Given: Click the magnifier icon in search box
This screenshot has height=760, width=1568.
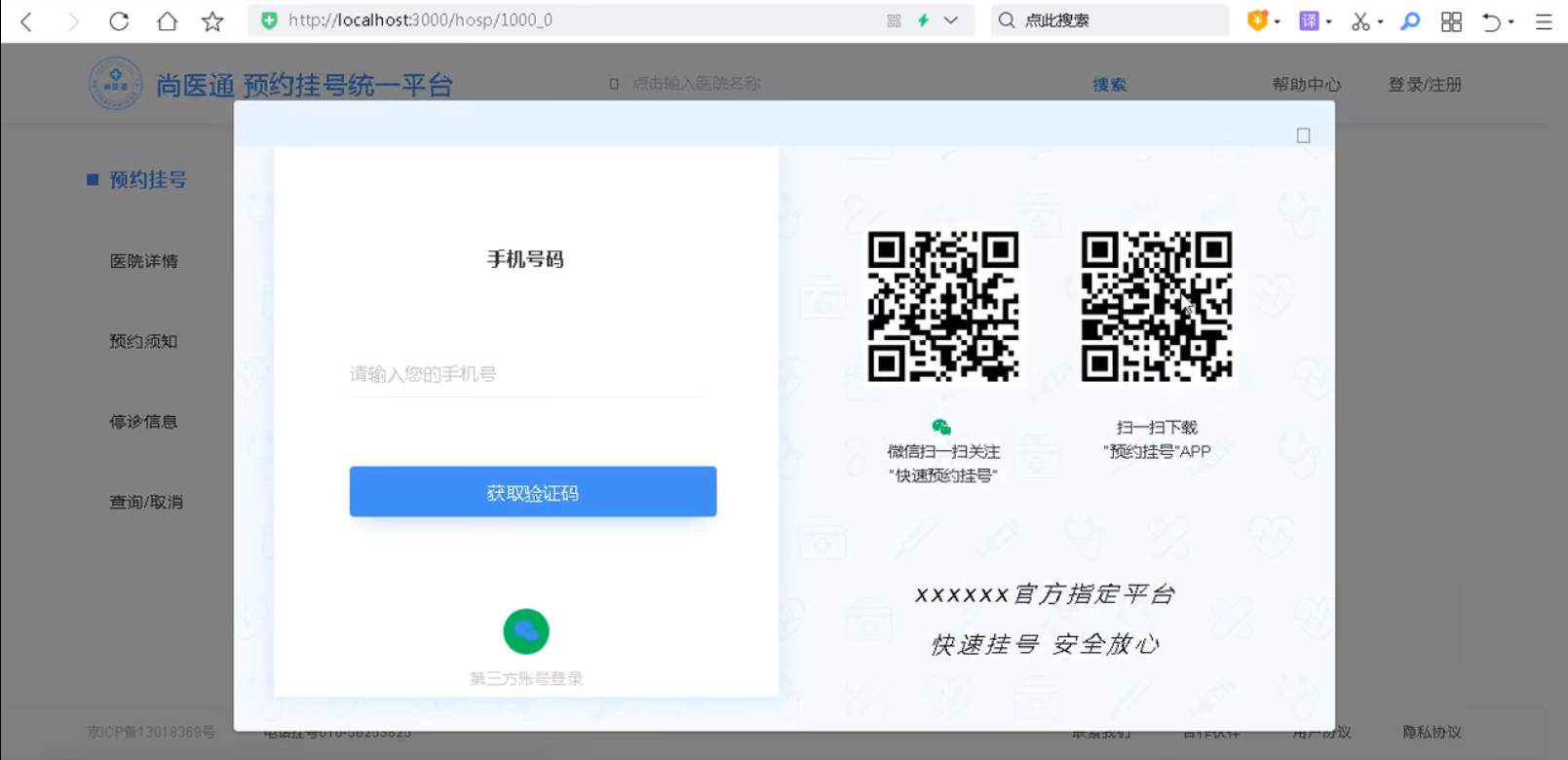Looking at the screenshot, I should tap(1007, 20).
